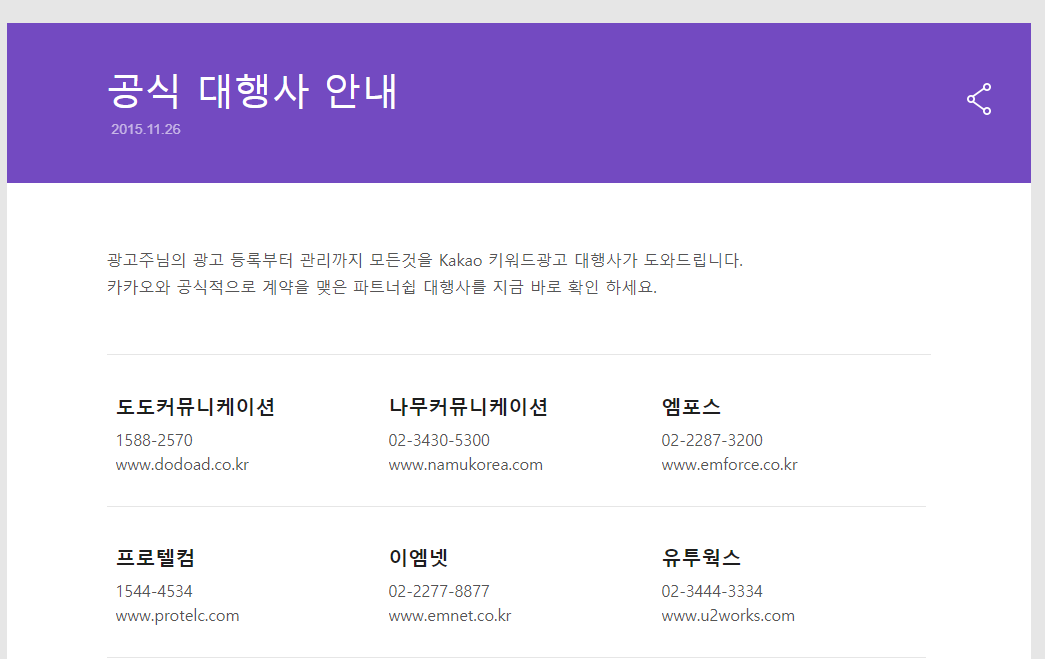The width and height of the screenshot is (1045, 659).
Task: Select agency name 나무커뮤니케이션
Action: pyautogui.click(x=468, y=406)
